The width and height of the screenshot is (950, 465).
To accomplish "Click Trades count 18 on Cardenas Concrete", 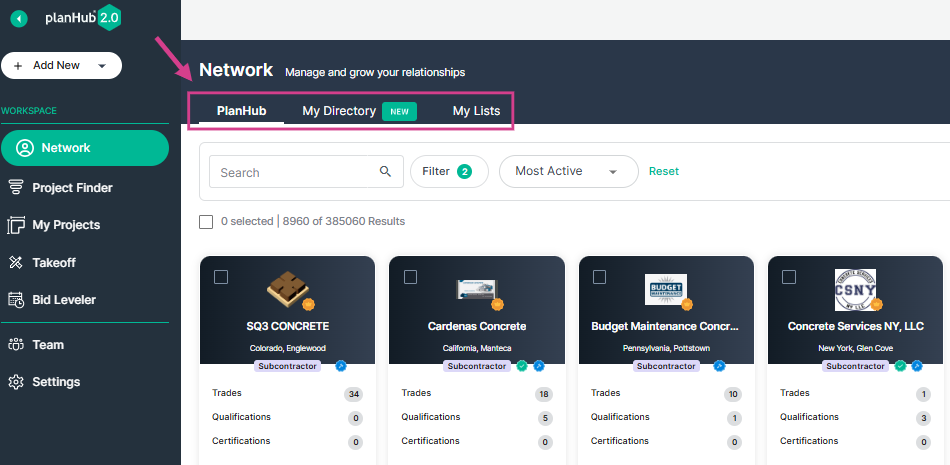I will 543,395.
